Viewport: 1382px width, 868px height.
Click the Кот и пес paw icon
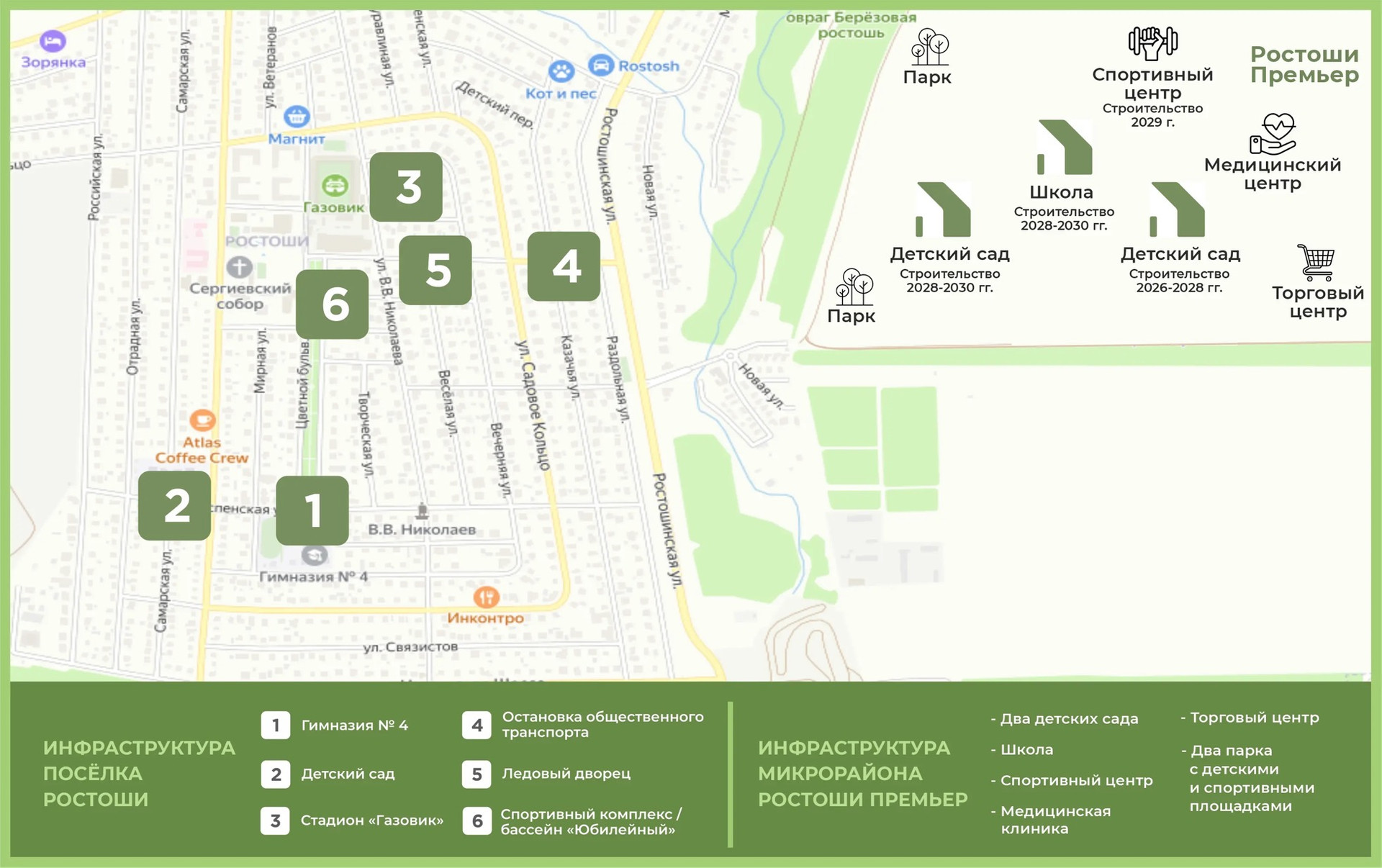tap(561, 71)
